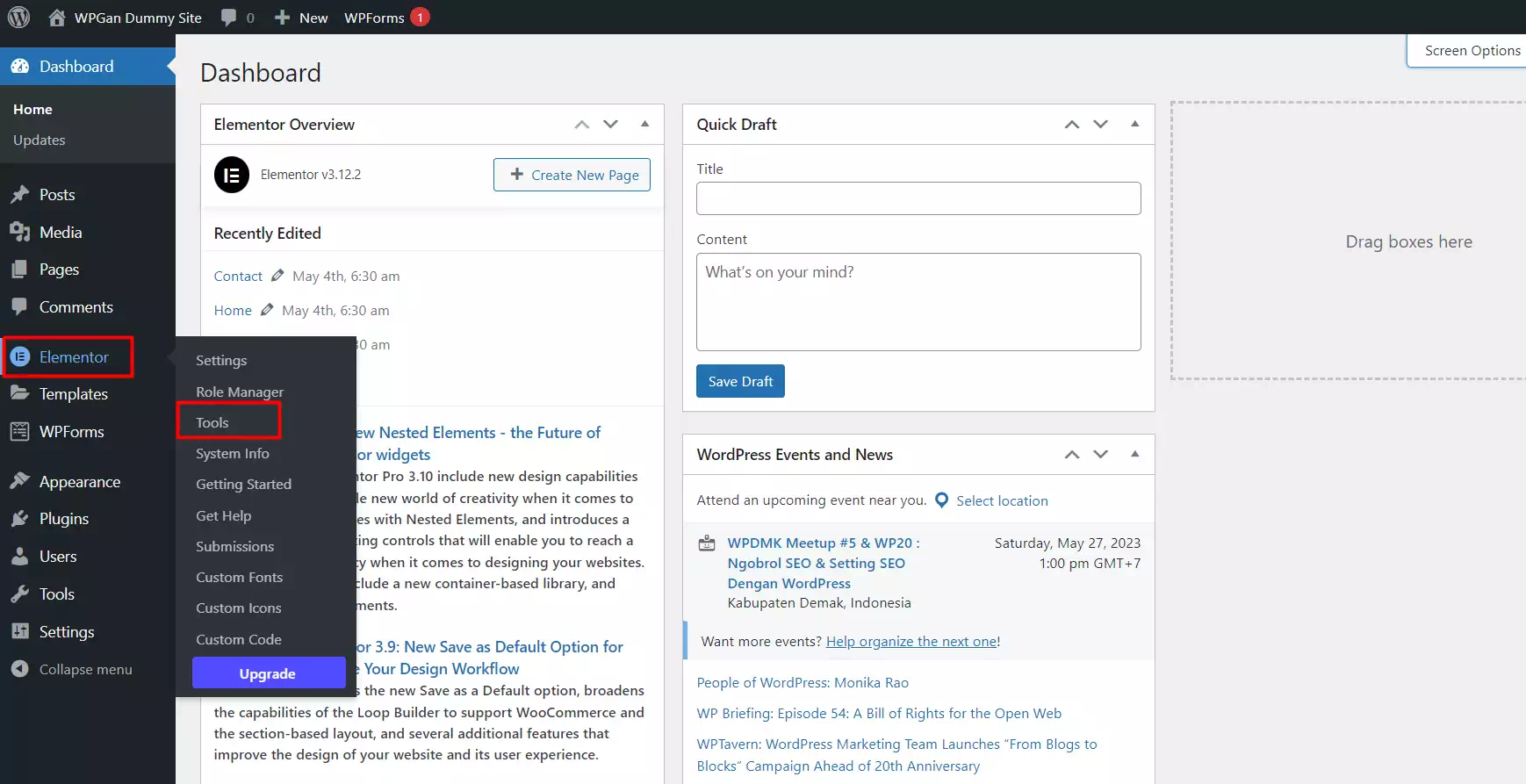Click the location pin icon by Select location
The image size is (1526, 784).
click(942, 500)
